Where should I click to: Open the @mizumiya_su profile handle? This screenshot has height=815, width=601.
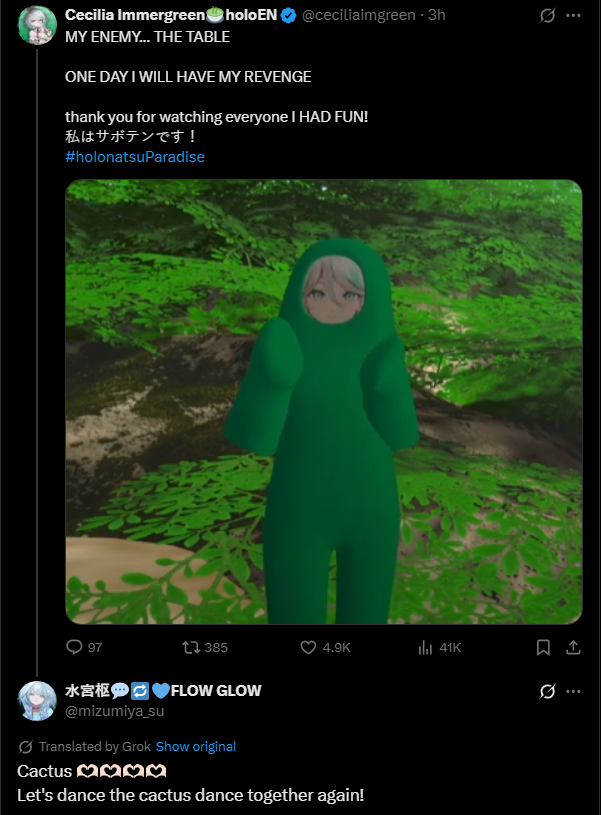(x=114, y=711)
